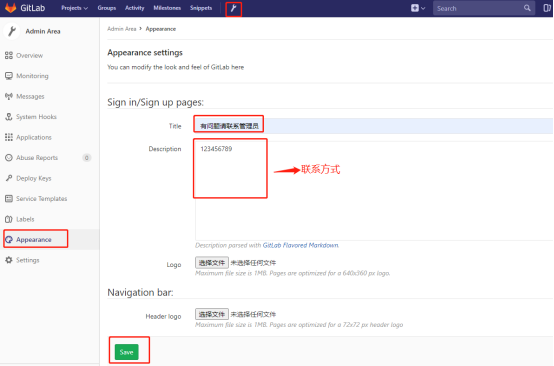
Task: Open the admin area wrench icon in navbar
Action: tap(234, 8)
